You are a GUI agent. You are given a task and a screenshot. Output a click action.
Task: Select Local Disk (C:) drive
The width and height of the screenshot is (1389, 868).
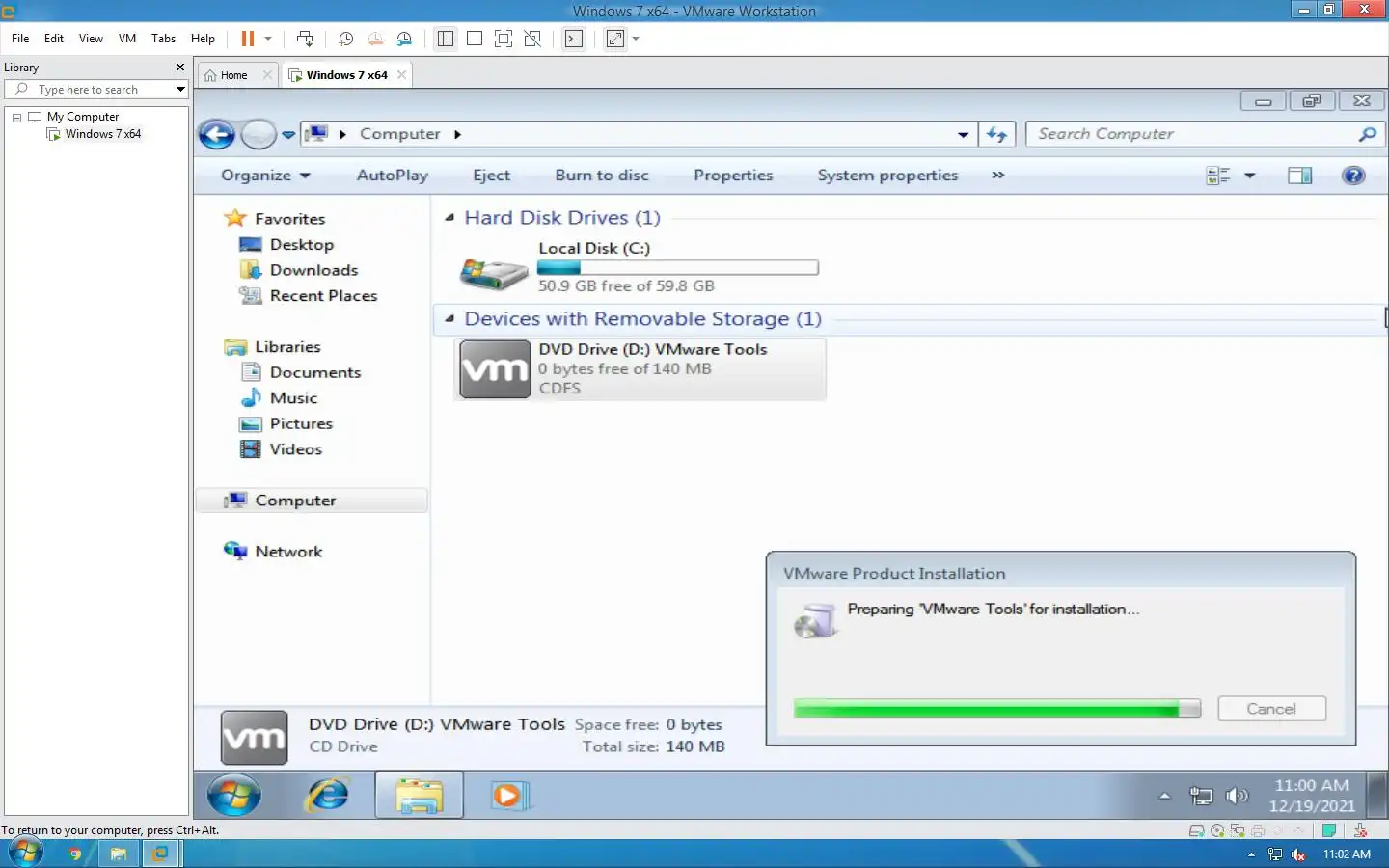[640, 267]
